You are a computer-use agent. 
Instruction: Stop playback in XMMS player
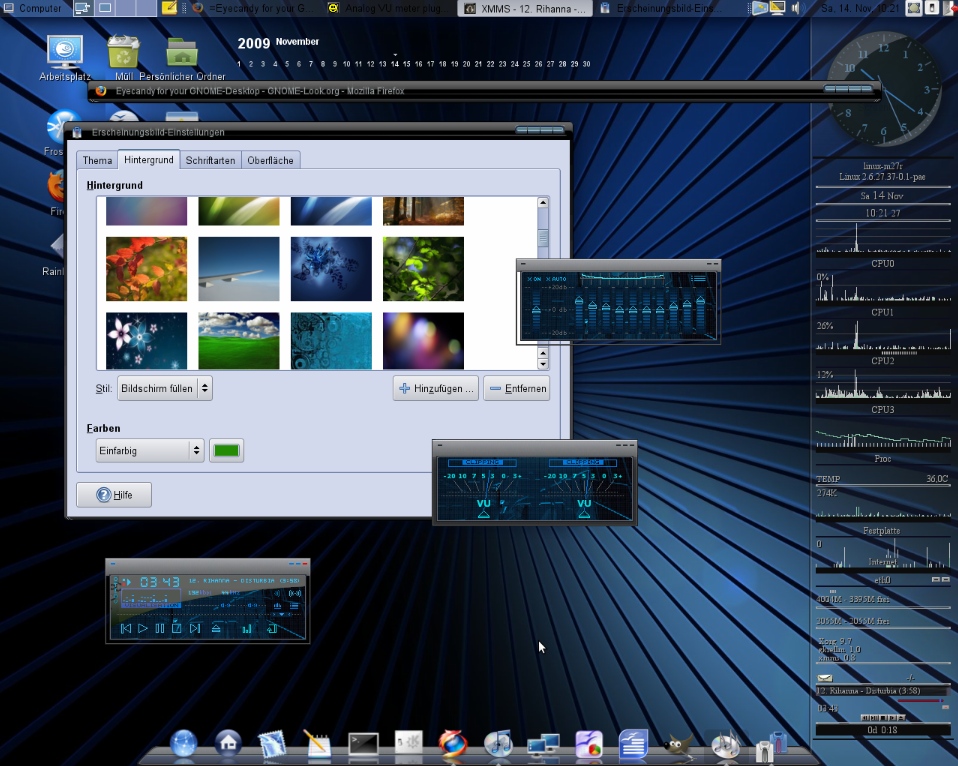pyautogui.click(x=177, y=629)
